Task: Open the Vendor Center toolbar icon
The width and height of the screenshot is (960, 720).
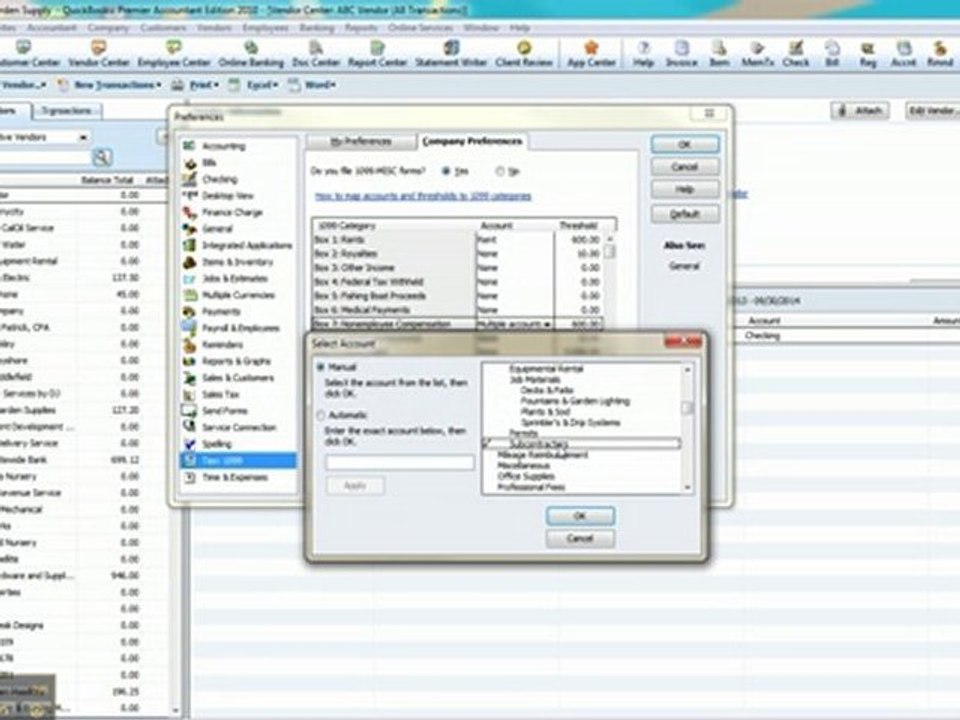Action: pos(99,54)
